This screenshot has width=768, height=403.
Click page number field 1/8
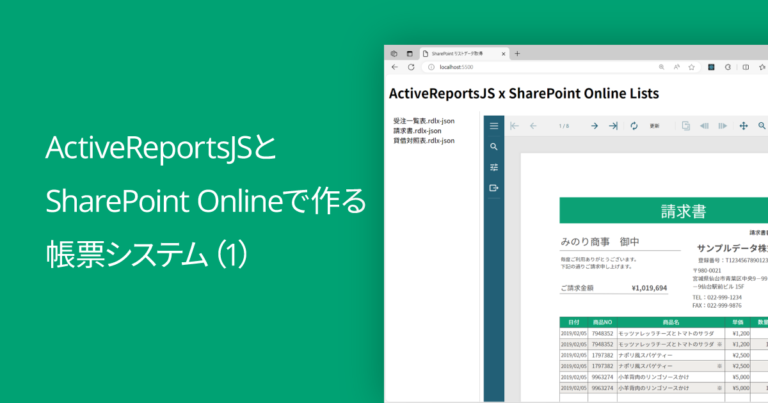point(564,126)
